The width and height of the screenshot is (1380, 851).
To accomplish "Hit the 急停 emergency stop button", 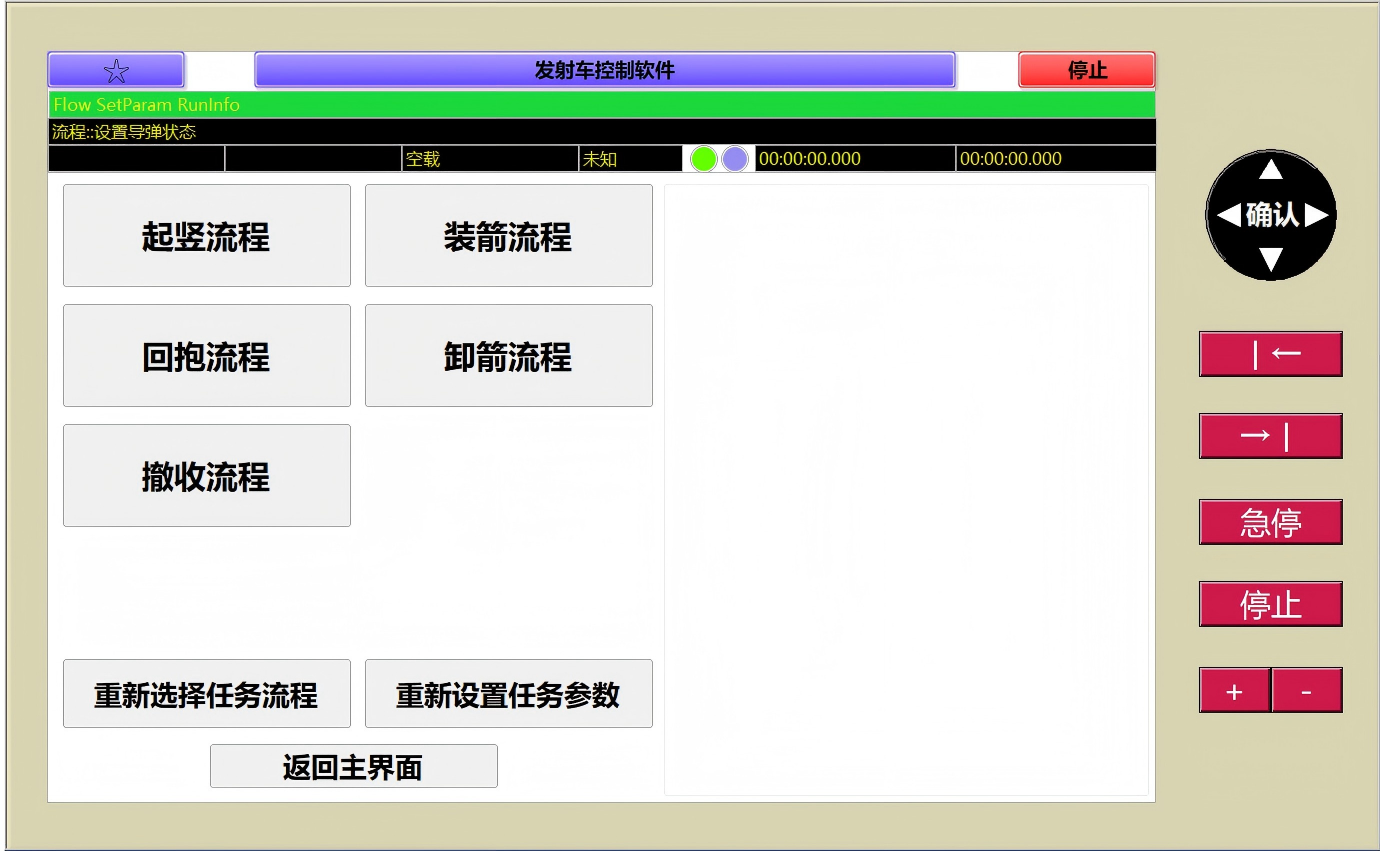I will coord(1270,522).
